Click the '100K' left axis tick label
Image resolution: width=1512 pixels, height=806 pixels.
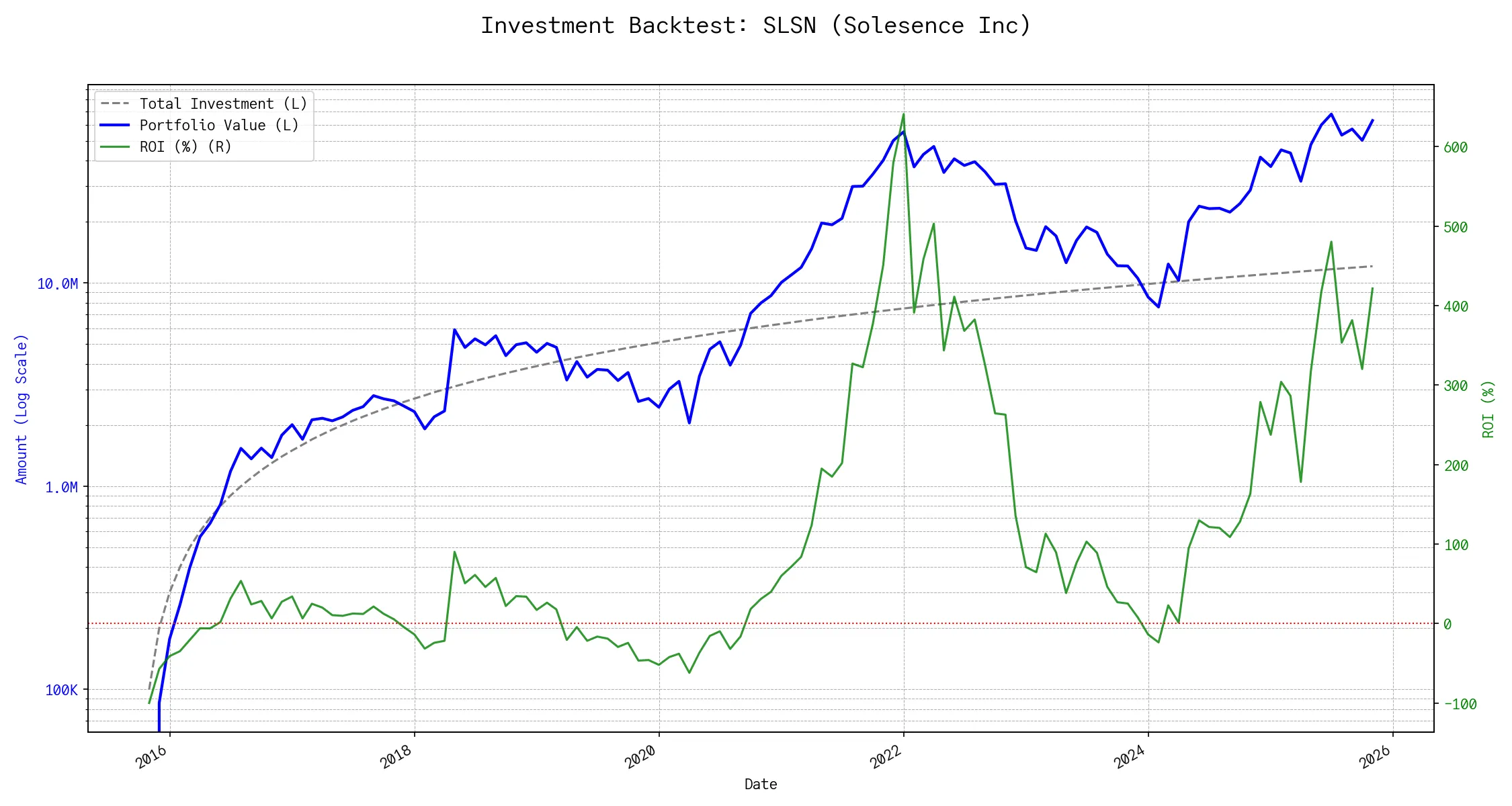tap(61, 690)
